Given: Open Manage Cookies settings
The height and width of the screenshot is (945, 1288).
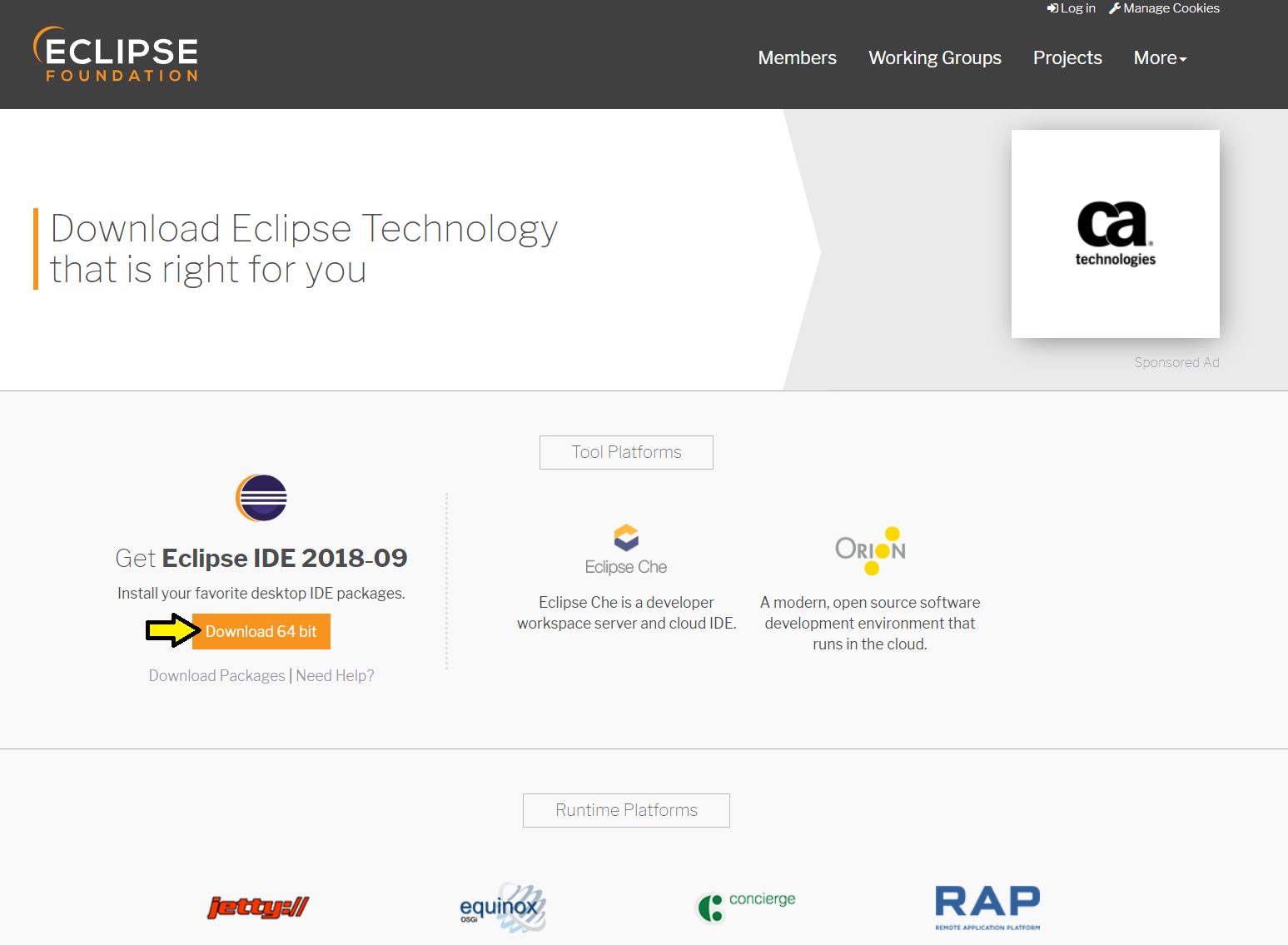Looking at the screenshot, I should pyautogui.click(x=1164, y=8).
